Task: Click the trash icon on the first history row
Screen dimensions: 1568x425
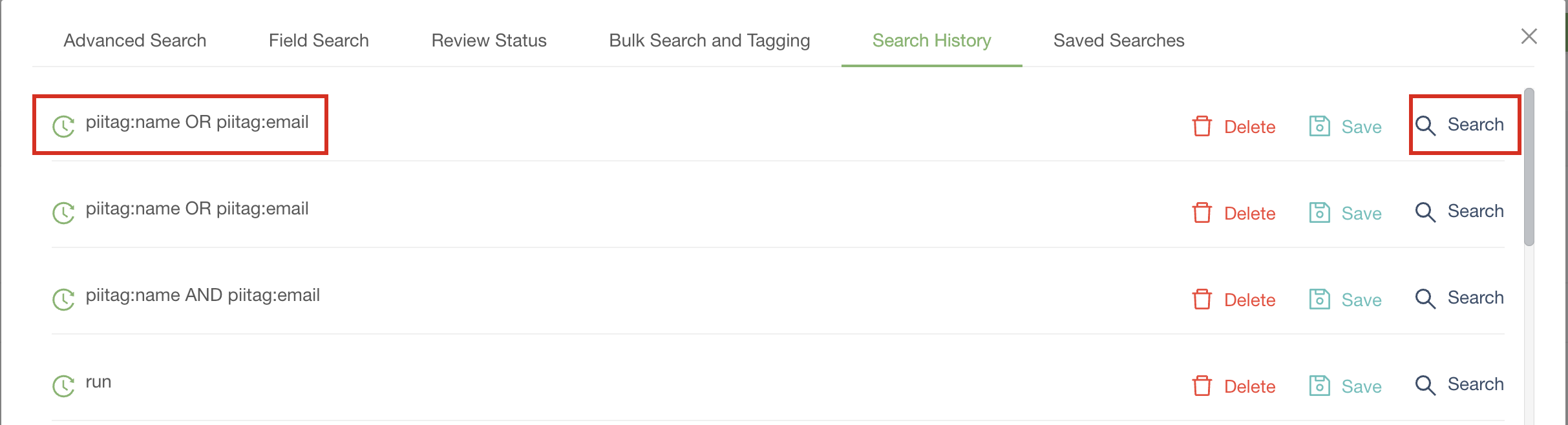Action: click(1202, 127)
